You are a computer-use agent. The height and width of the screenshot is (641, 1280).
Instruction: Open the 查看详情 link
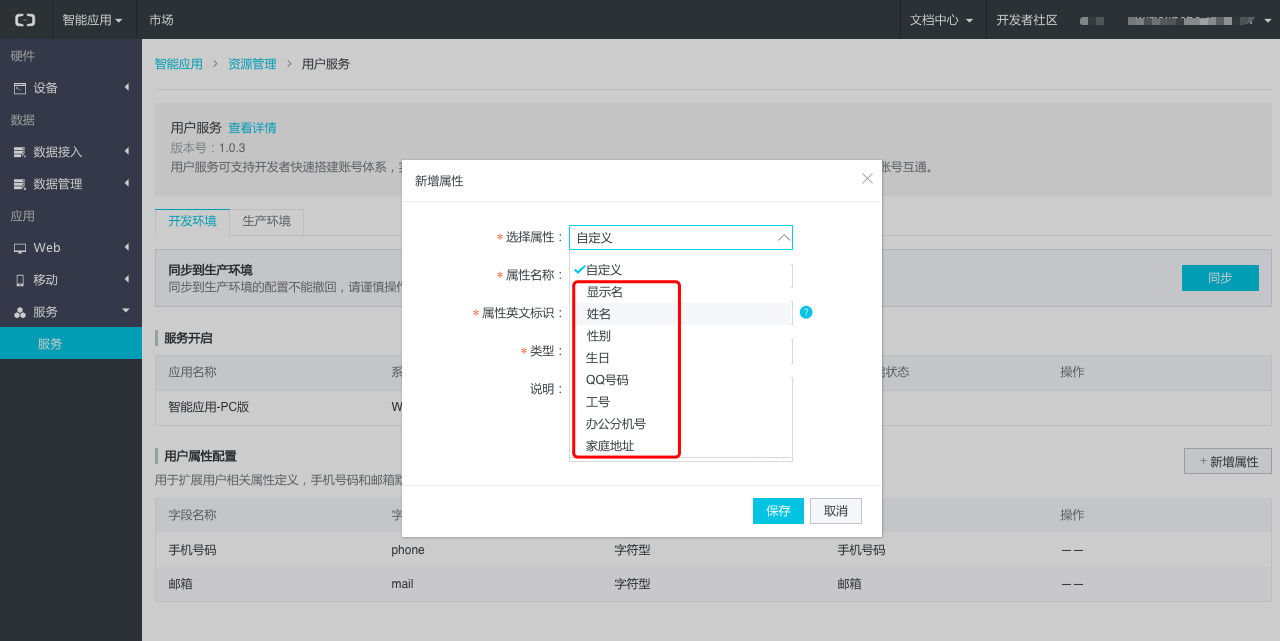tap(252, 128)
